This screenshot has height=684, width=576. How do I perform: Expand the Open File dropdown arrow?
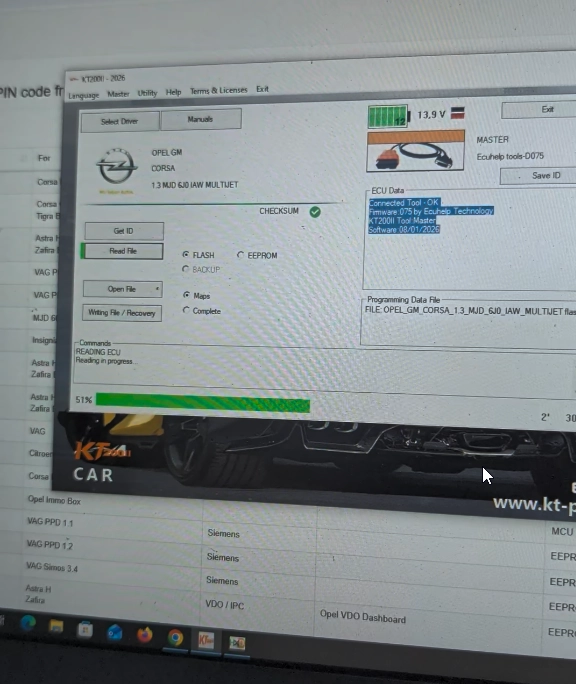pyautogui.click(x=157, y=289)
